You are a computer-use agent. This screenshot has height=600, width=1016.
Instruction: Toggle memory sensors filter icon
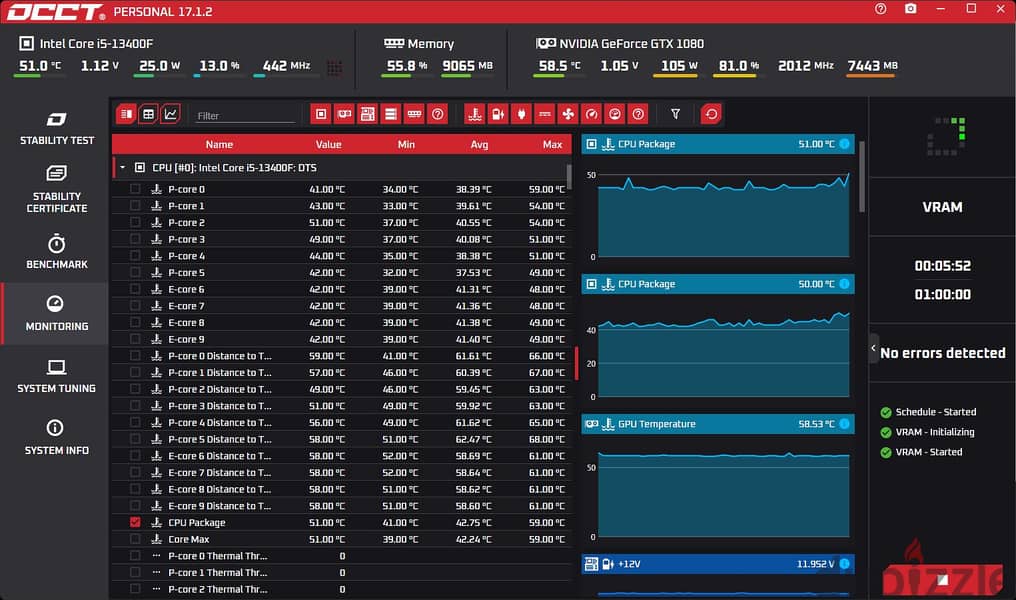pyautogui.click(x=414, y=114)
